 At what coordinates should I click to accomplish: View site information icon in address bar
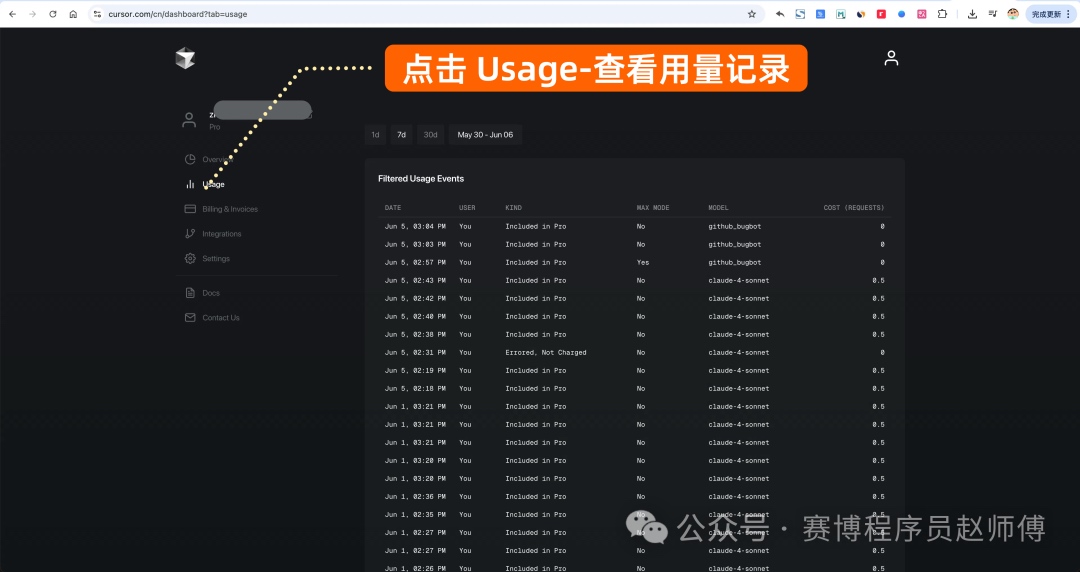pyautogui.click(x=97, y=14)
